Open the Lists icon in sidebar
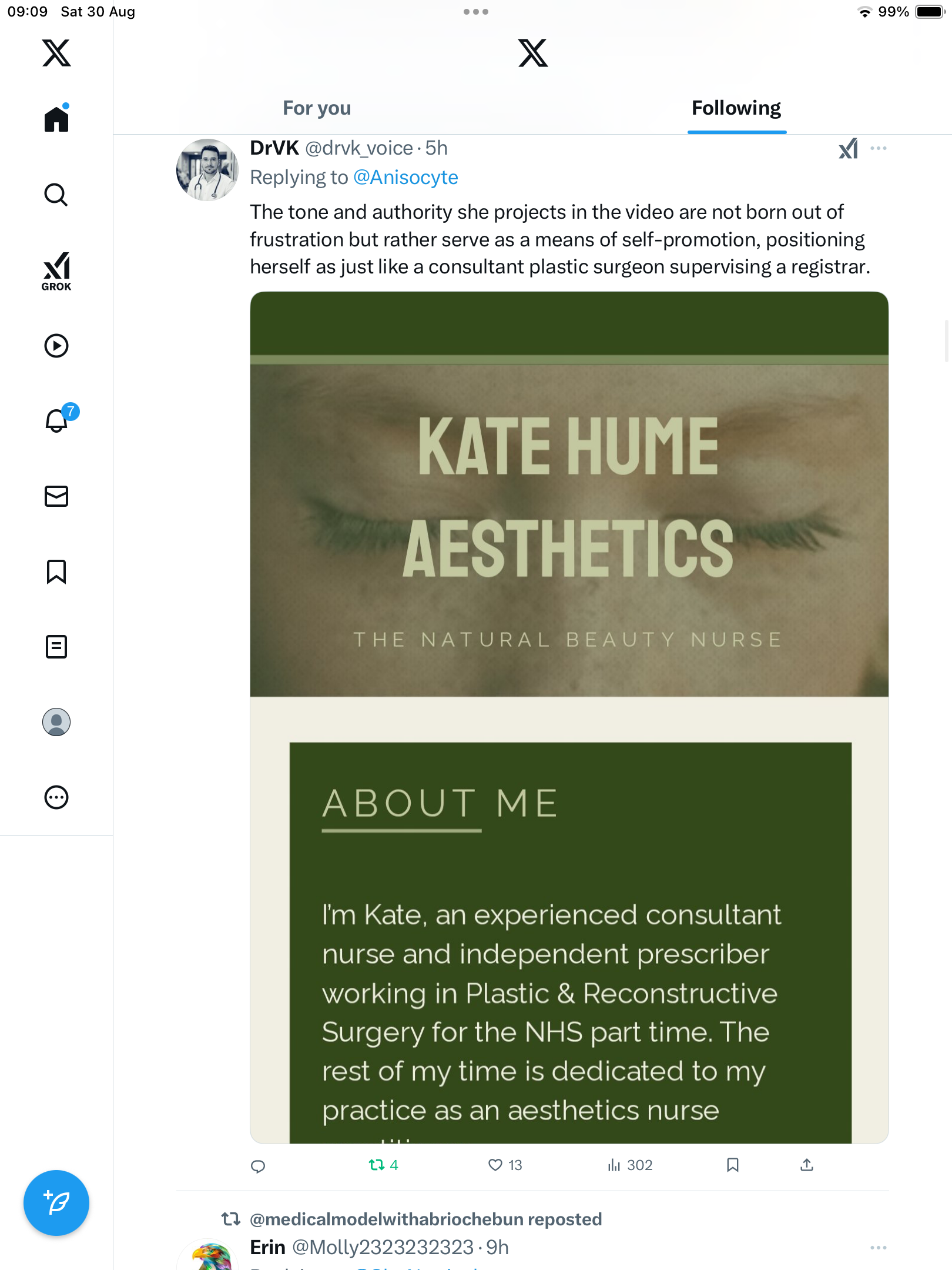Image resolution: width=952 pixels, height=1270 pixels. click(x=56, y=647)
